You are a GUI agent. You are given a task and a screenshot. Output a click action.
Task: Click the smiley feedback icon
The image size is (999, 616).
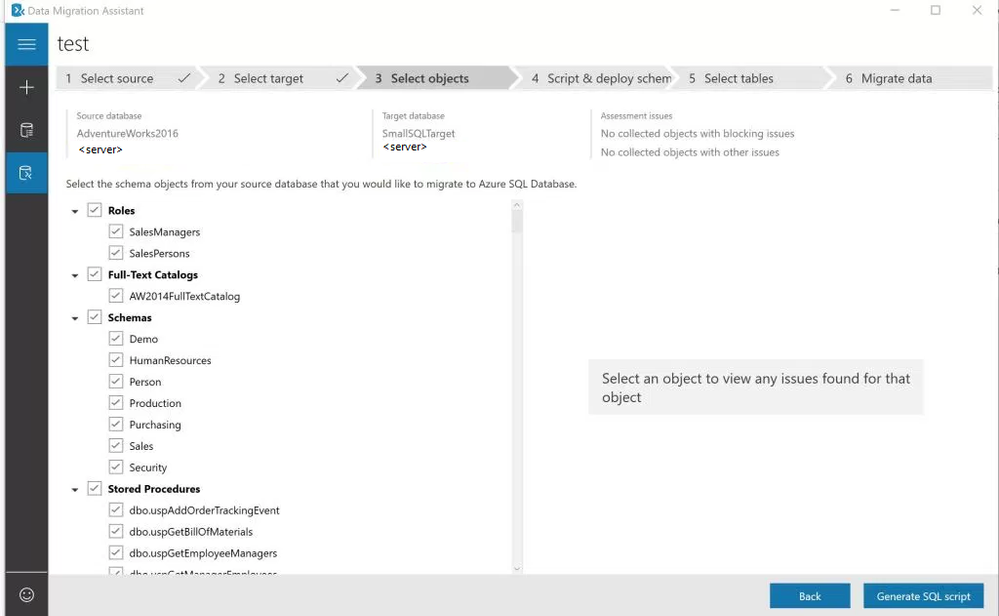[x=27, y=594]
